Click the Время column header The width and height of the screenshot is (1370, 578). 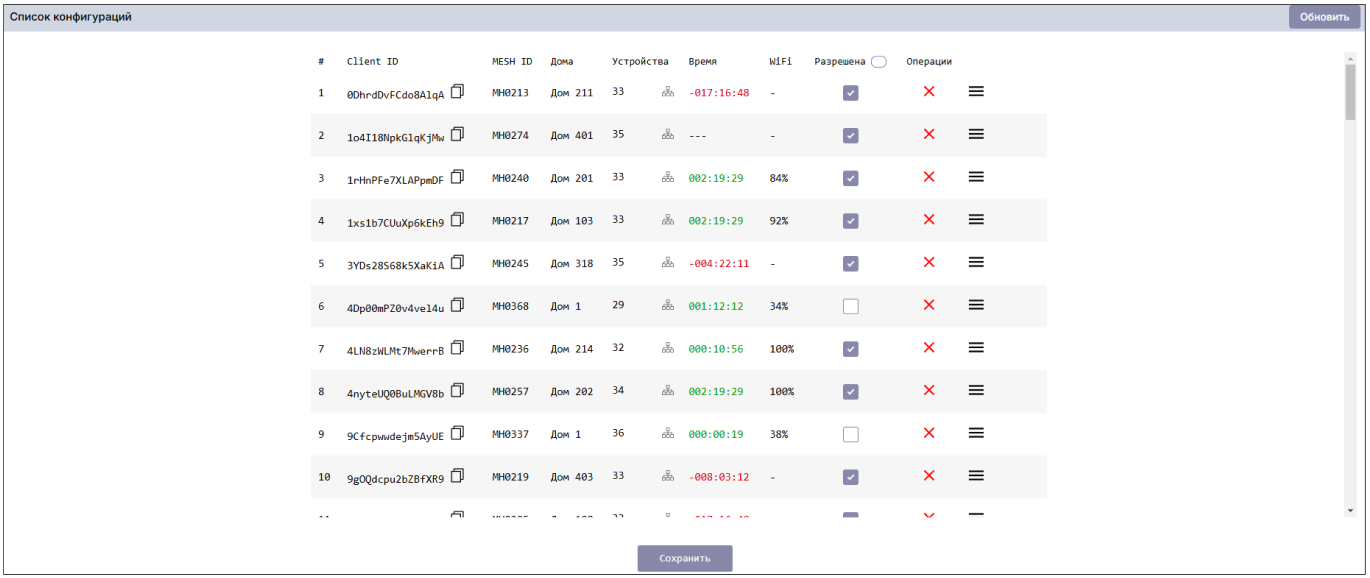pyautogui.click(x=702, y=62)
